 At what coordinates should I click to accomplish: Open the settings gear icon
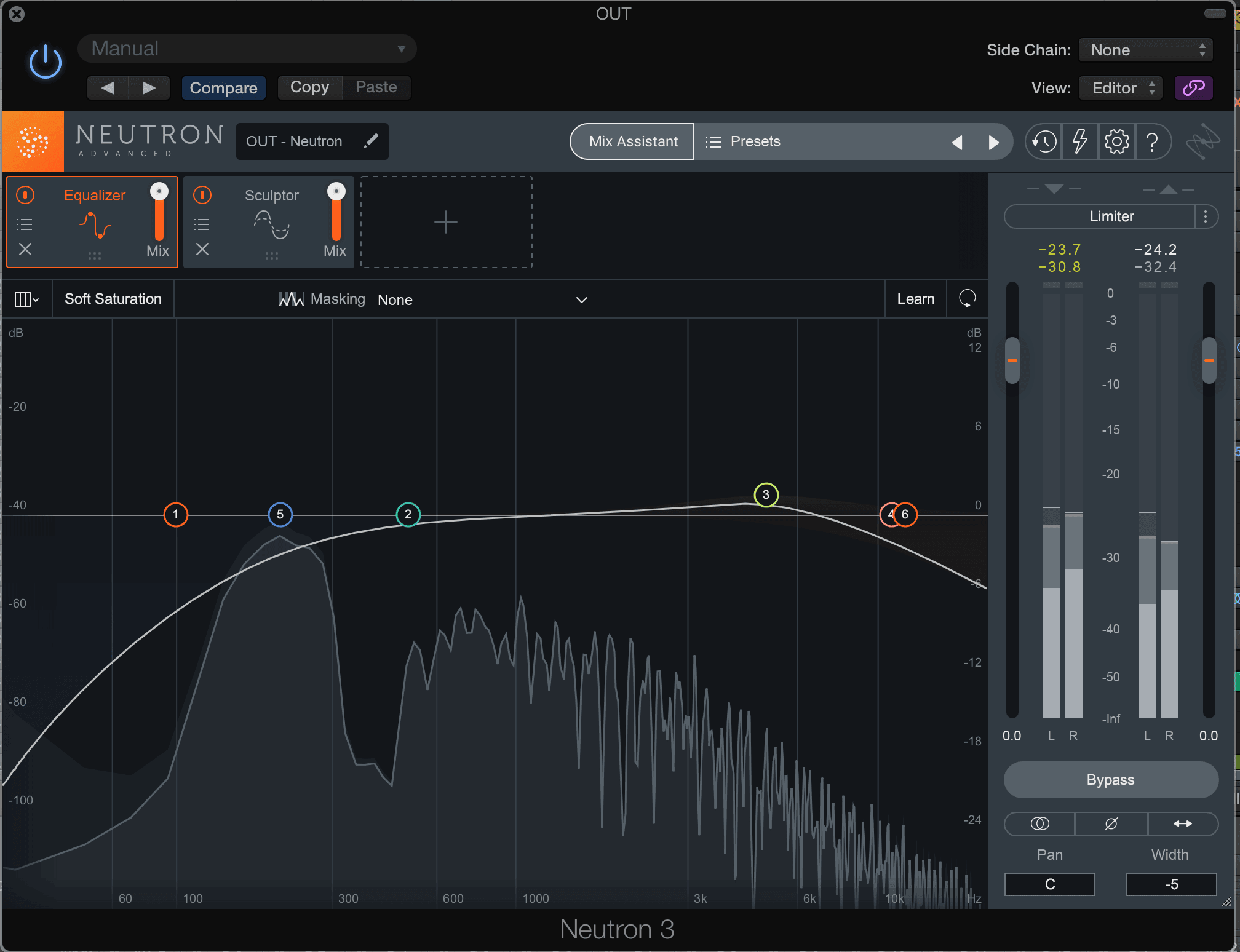(1116, 142)
